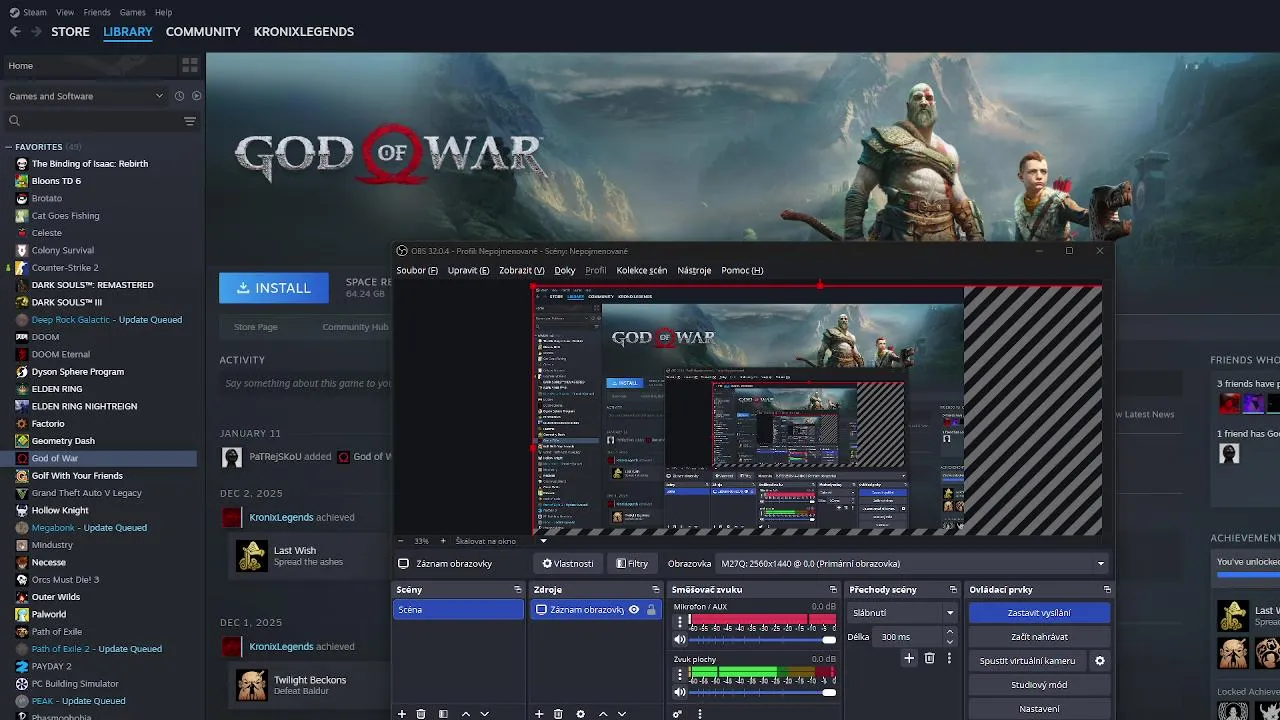Open transition properties kebab menu

(949, 658)
